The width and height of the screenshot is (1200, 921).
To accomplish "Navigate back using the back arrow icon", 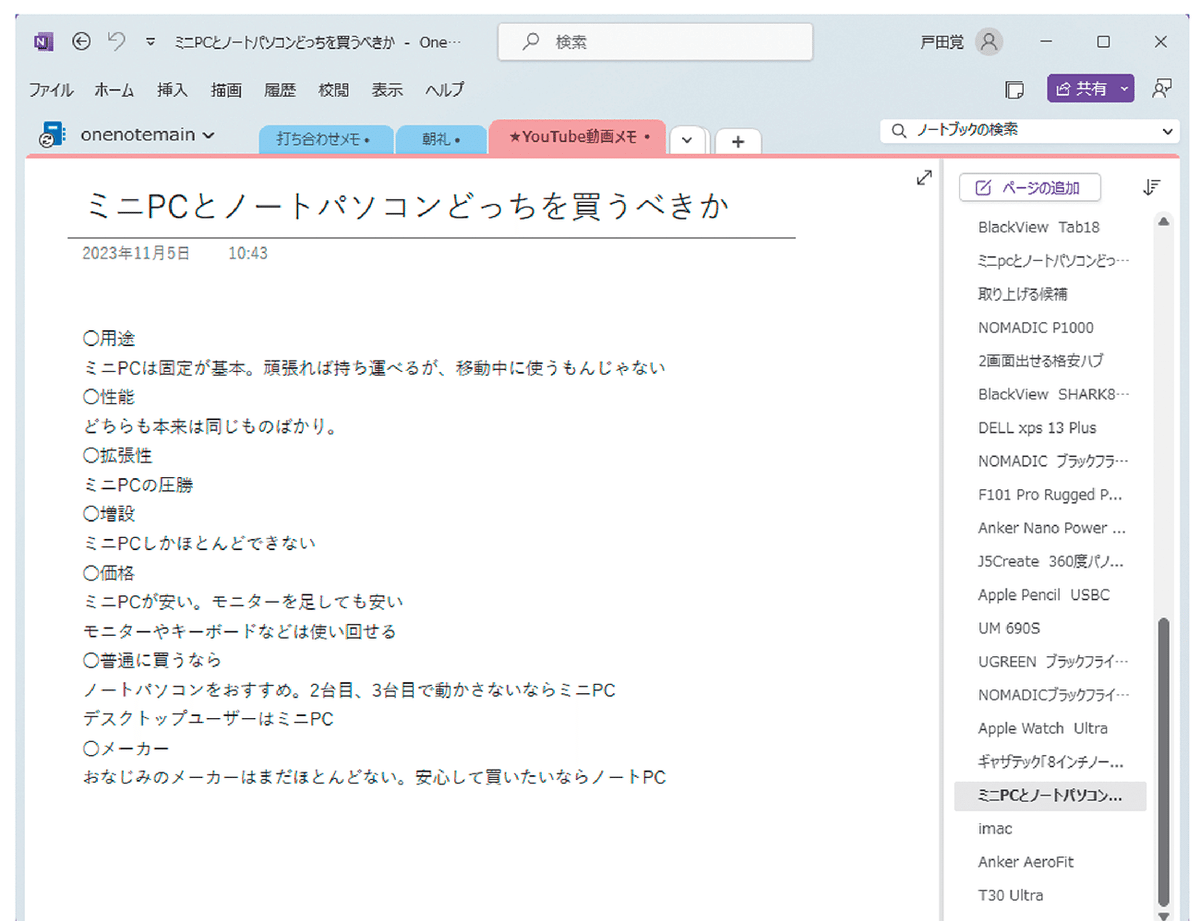I will (x=80, y=41).
